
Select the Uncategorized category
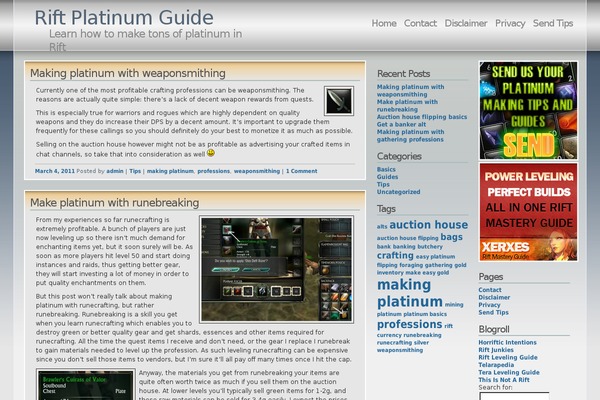(398, 192)
